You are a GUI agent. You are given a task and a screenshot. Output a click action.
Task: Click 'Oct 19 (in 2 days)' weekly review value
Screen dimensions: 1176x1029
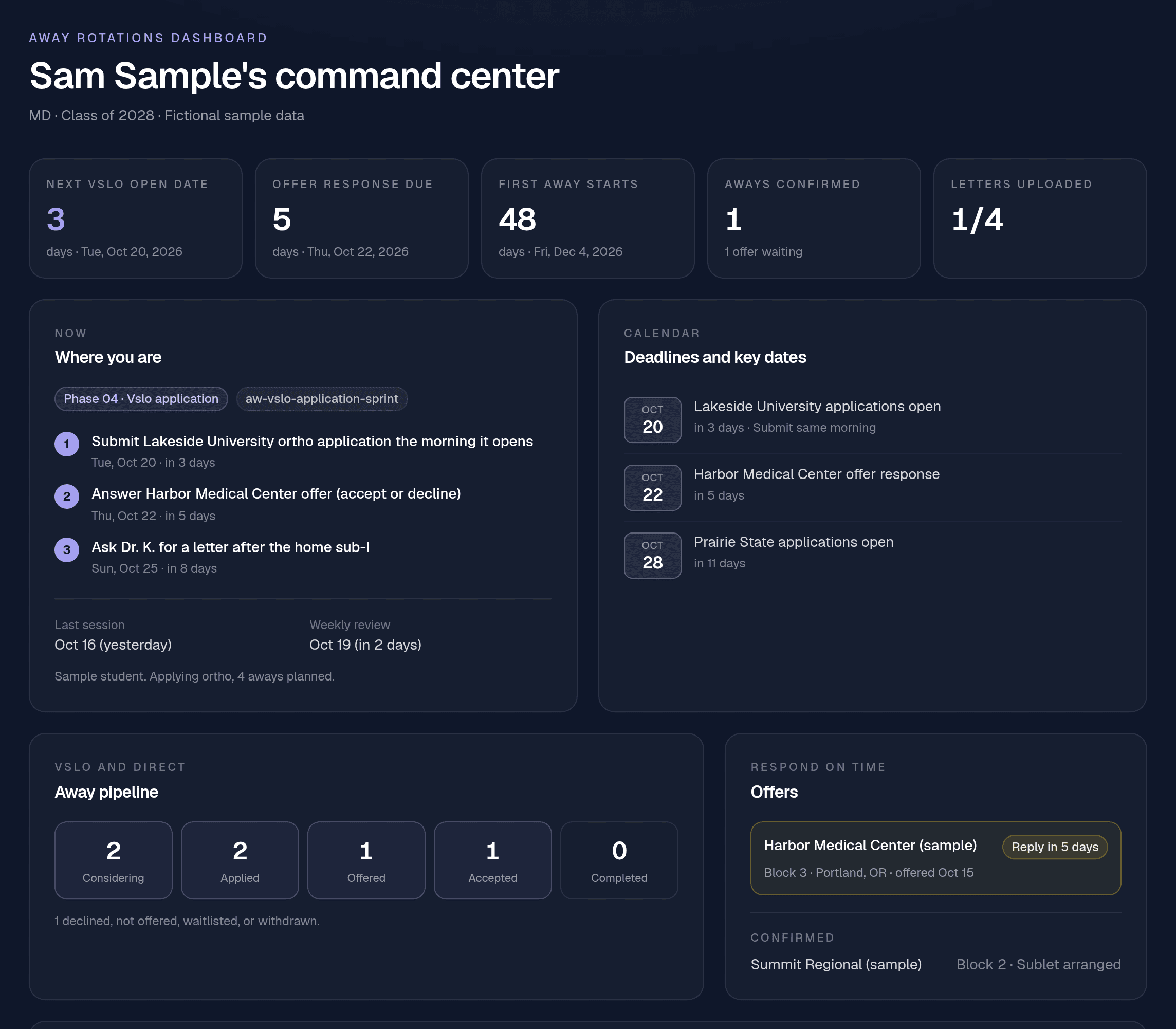pos(365,645)
